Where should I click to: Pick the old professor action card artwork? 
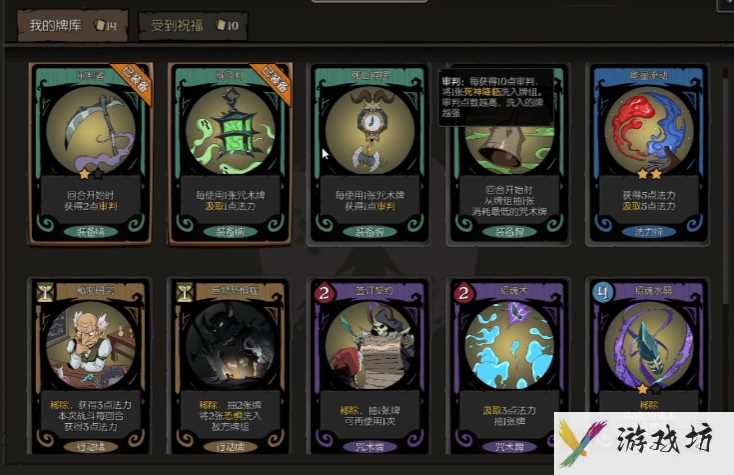click(x=91, y=345)
